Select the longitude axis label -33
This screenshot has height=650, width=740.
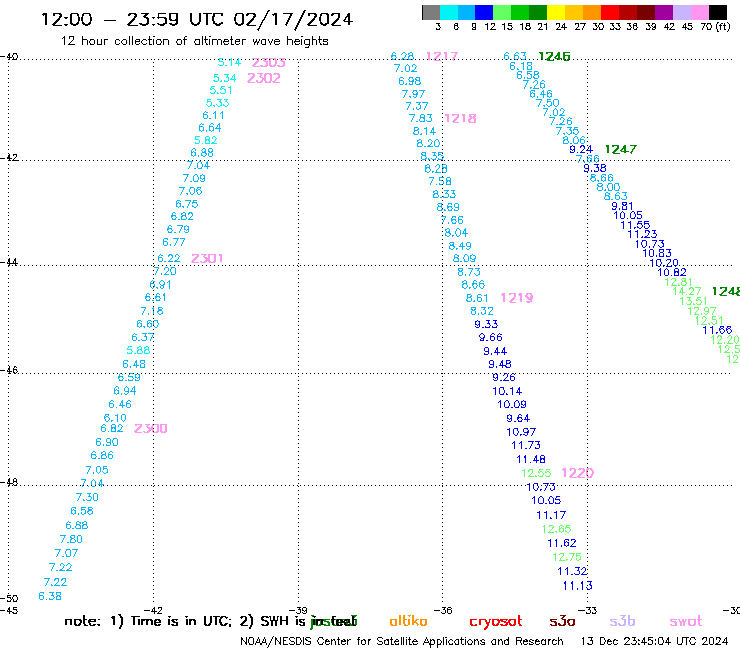coord(587,610)
